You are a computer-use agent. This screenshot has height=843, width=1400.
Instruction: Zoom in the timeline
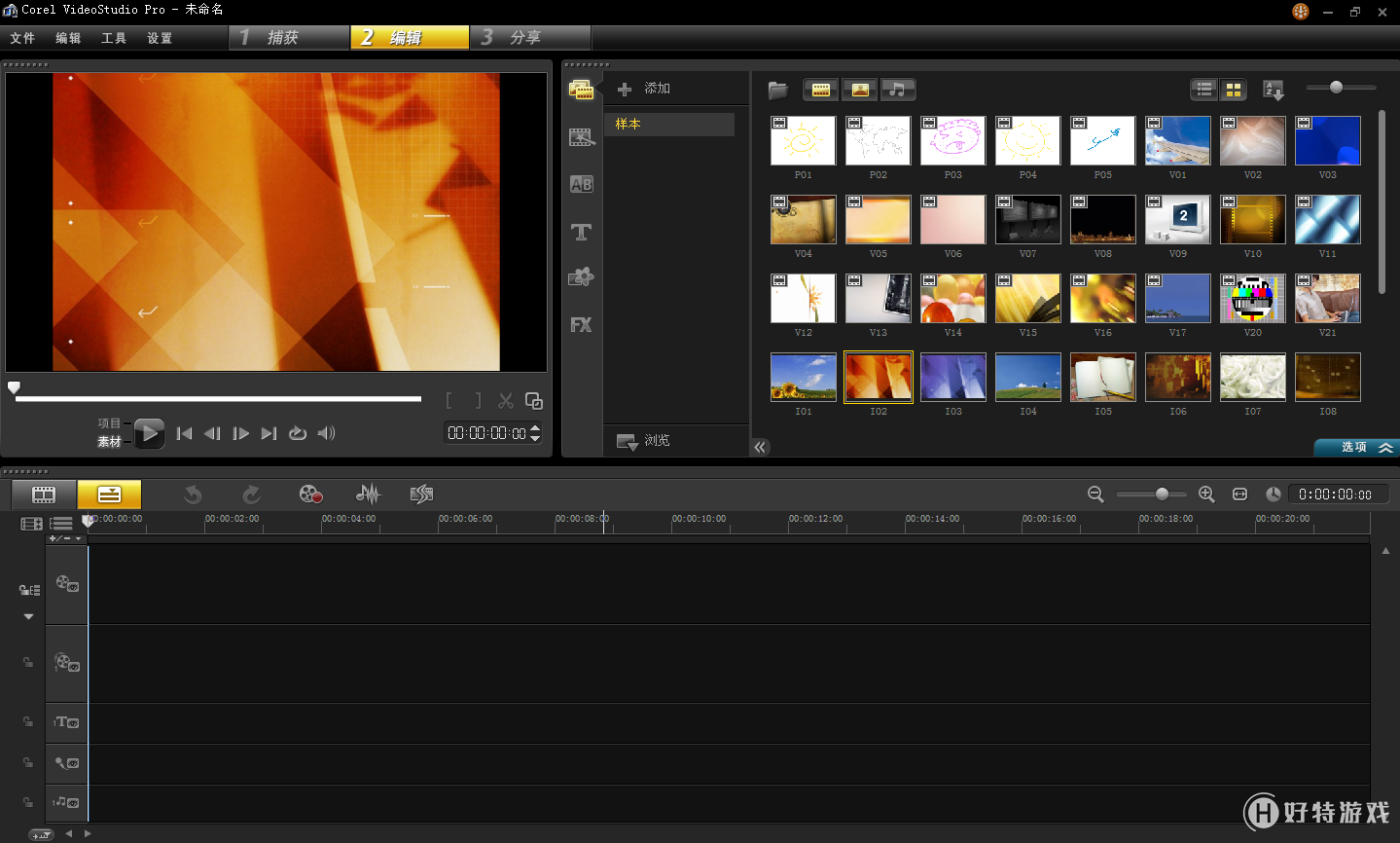pyautogui.click(x=1206, y=495)
